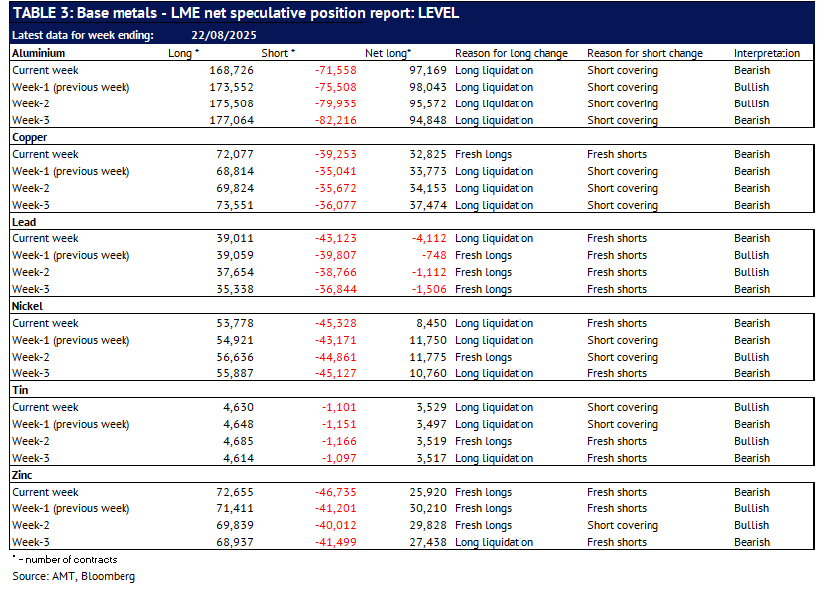Select the 'Aluminium' section heading
The width and height of the screenshot is (824, 591).
tap(39, 53)
